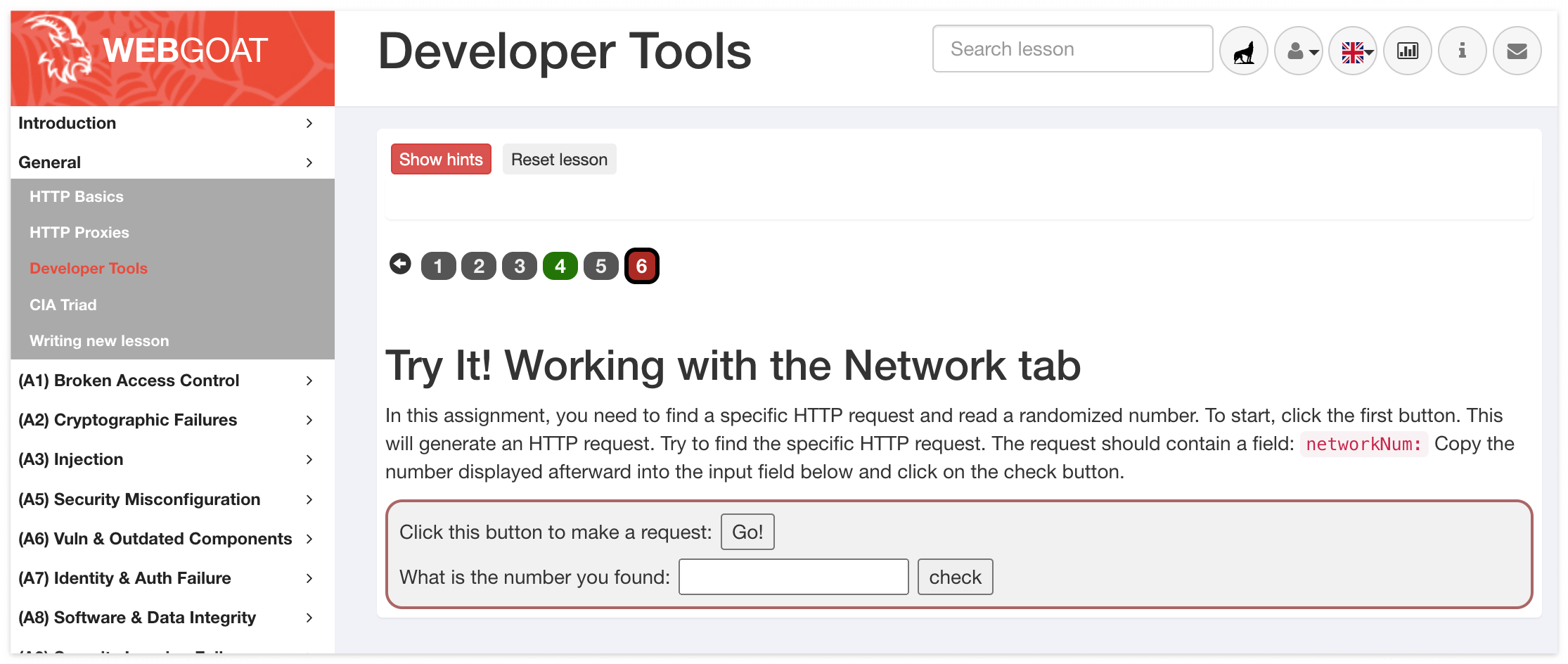Open the CIA Triad lesson
The image size is (1568, 664).
(x=63, y=305)
